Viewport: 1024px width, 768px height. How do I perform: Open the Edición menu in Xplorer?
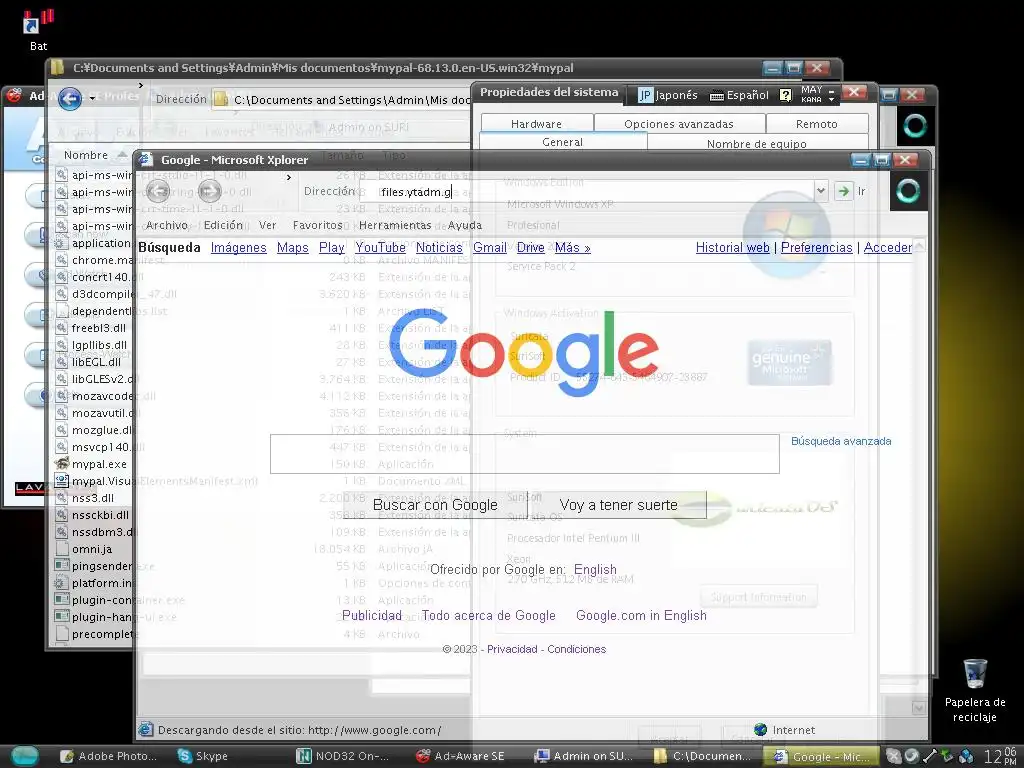tap(223, 225)
